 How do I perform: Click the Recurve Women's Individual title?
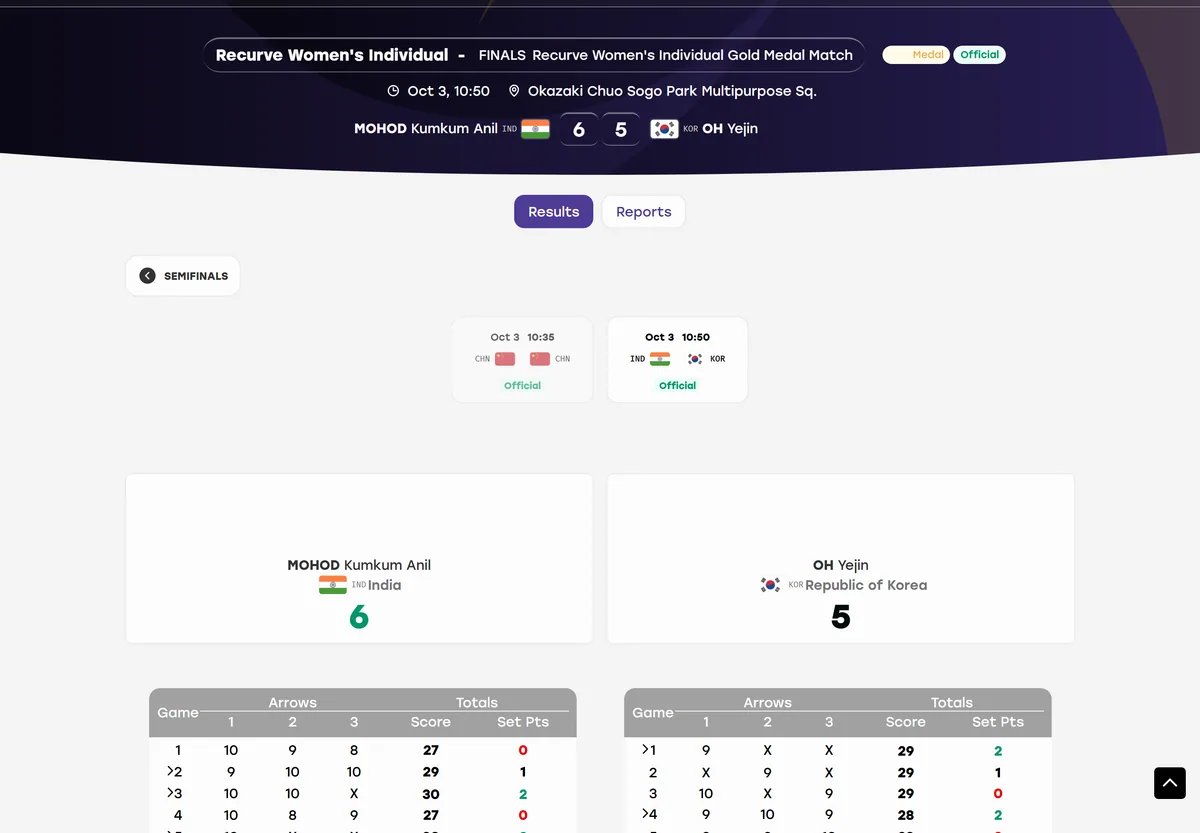(332, 55)
